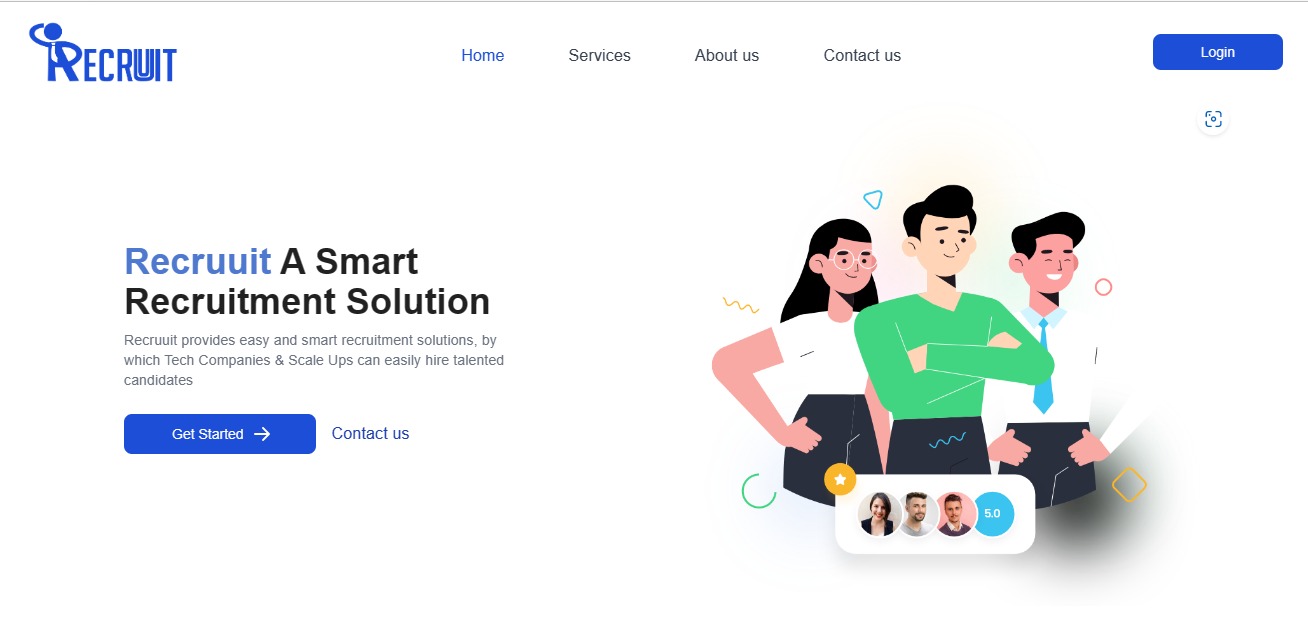Click the Recruit logo in header
The height and width of the screenshot is (618, 1308).
[103, 52]
